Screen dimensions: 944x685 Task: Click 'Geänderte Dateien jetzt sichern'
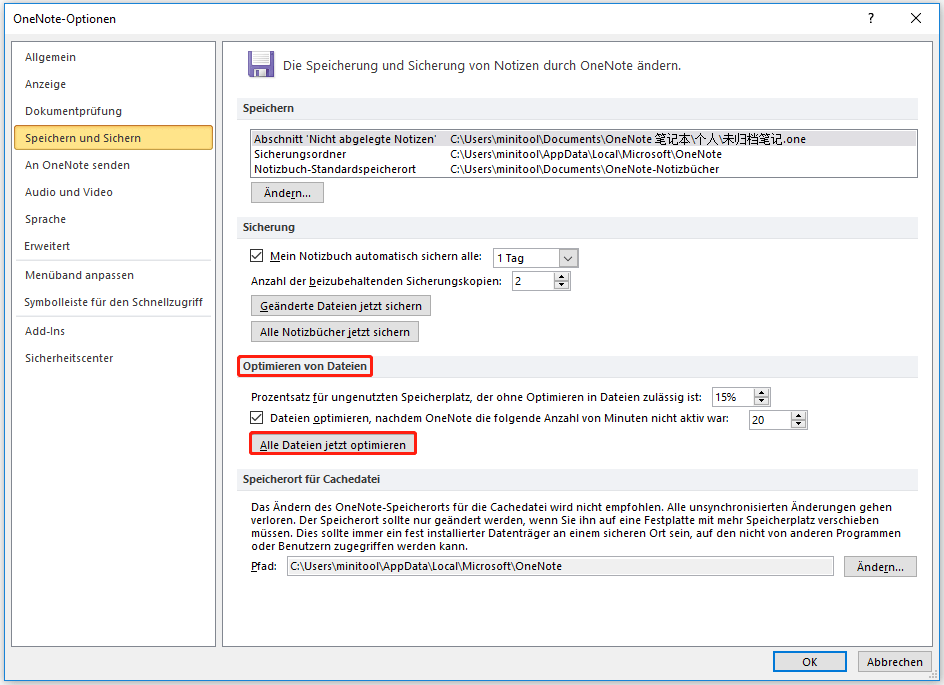(x=341, y=306)
